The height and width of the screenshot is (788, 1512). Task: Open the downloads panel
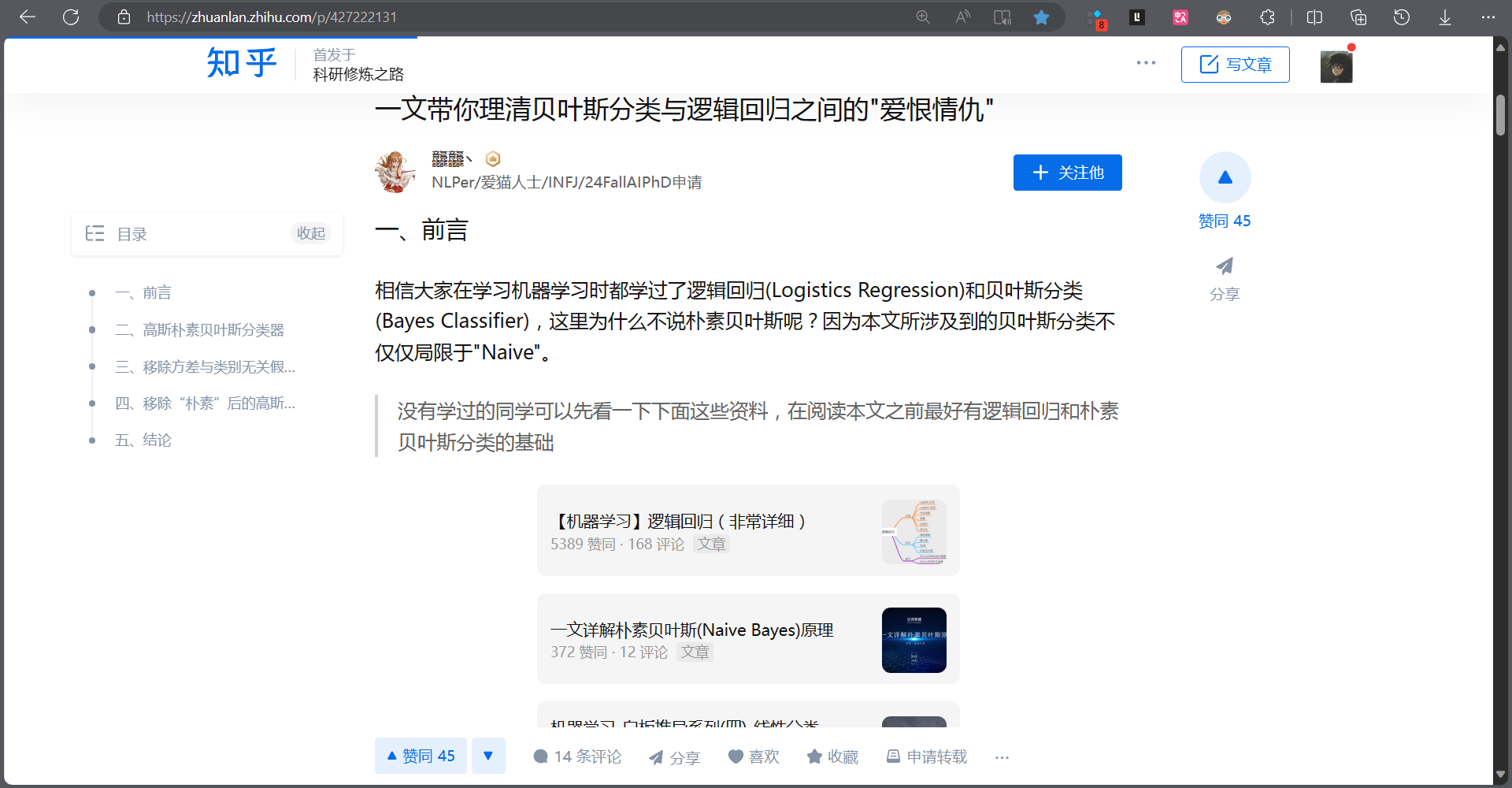click(x=1445, y=17)
